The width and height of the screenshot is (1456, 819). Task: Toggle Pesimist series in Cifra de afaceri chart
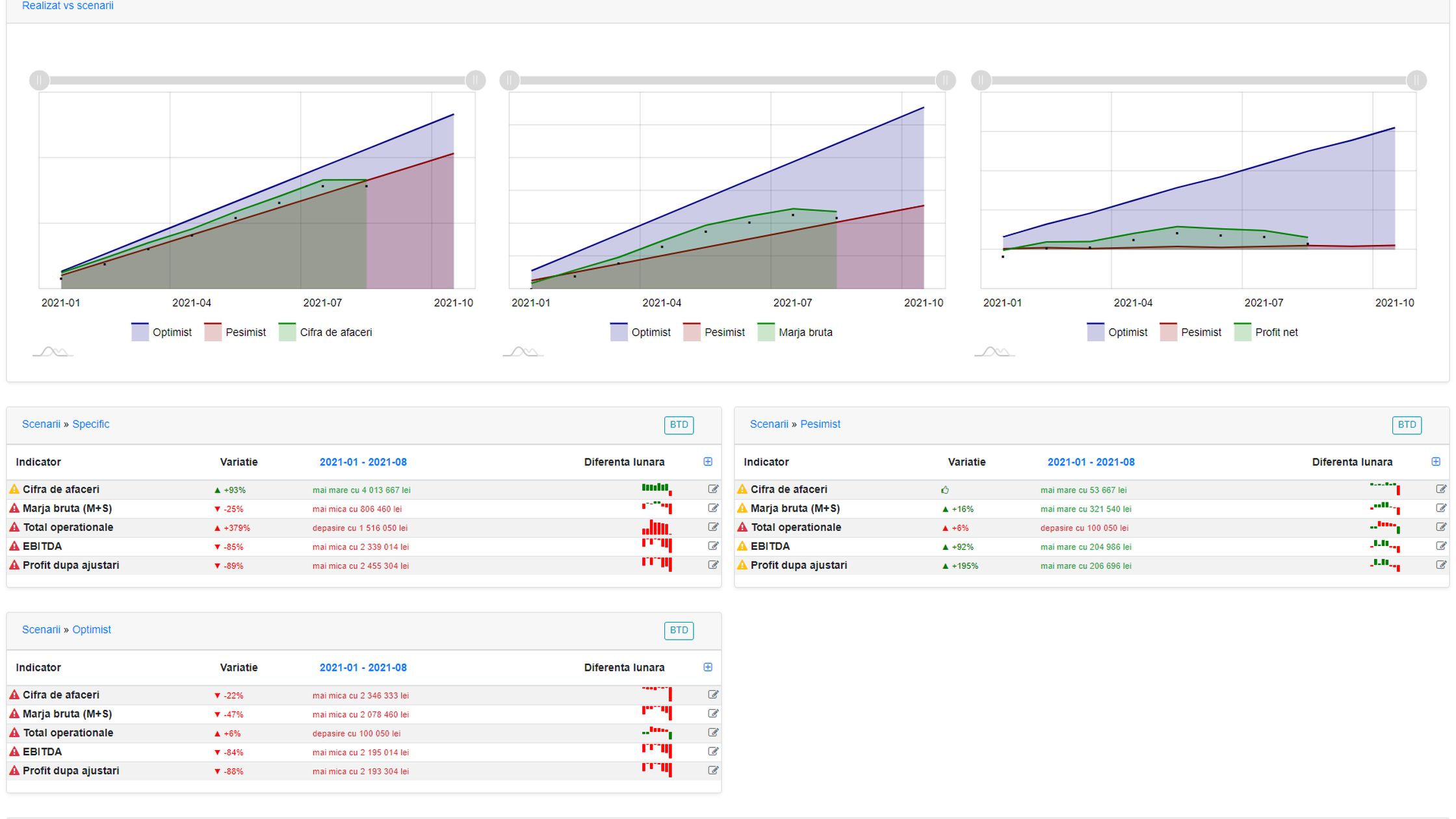click(x=235, y=332)
